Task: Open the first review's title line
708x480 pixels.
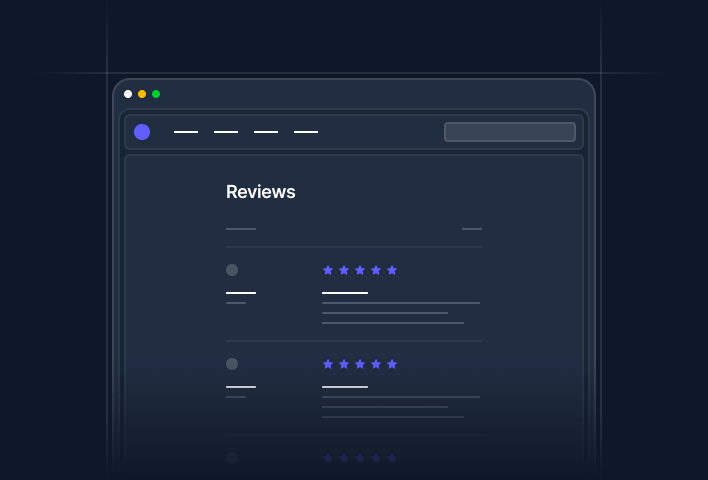Action: (x=345, y=293)
